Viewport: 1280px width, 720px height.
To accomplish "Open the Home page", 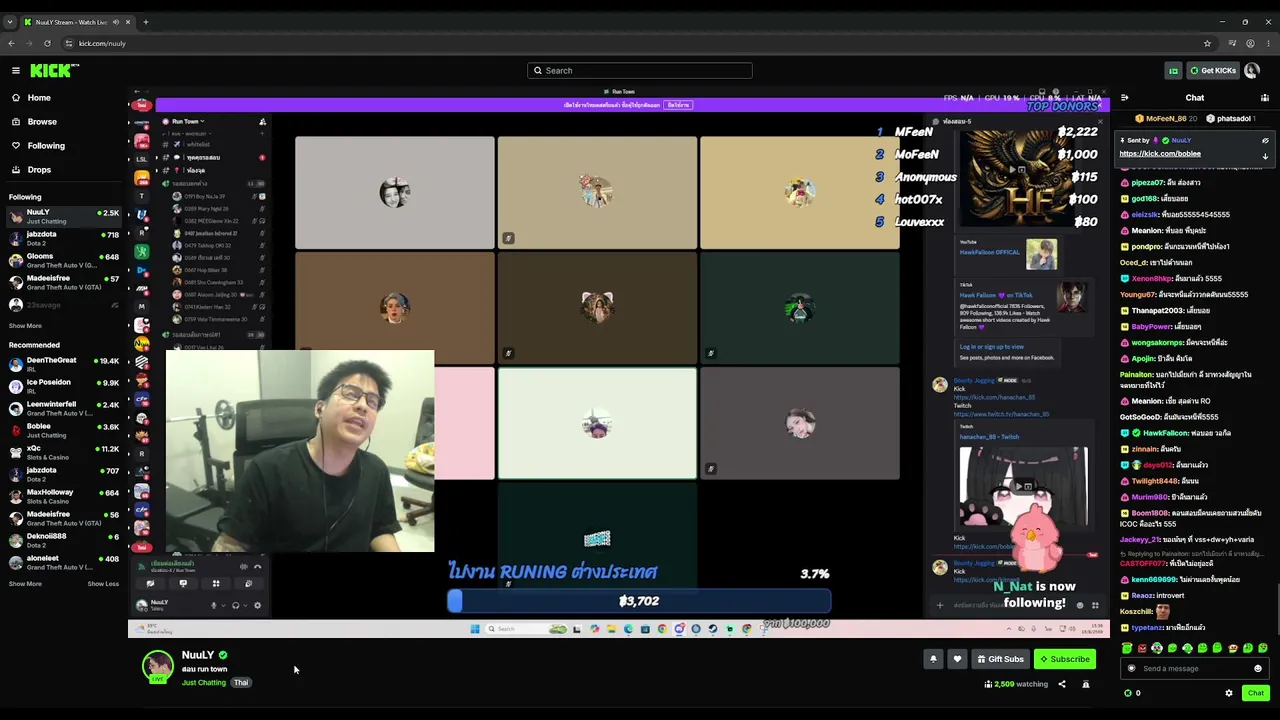I will 31,98.
